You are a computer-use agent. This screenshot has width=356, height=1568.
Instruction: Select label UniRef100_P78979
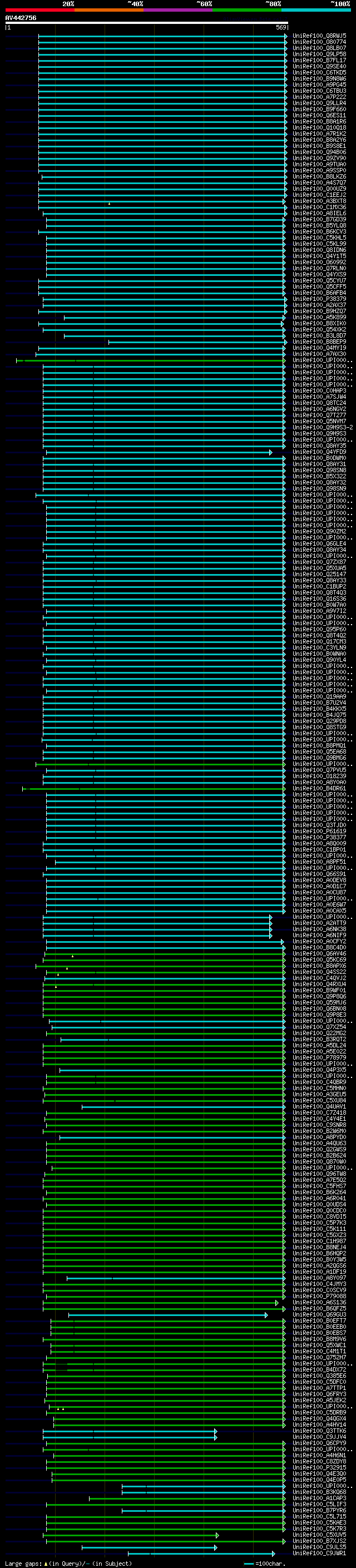point(319,1057)
